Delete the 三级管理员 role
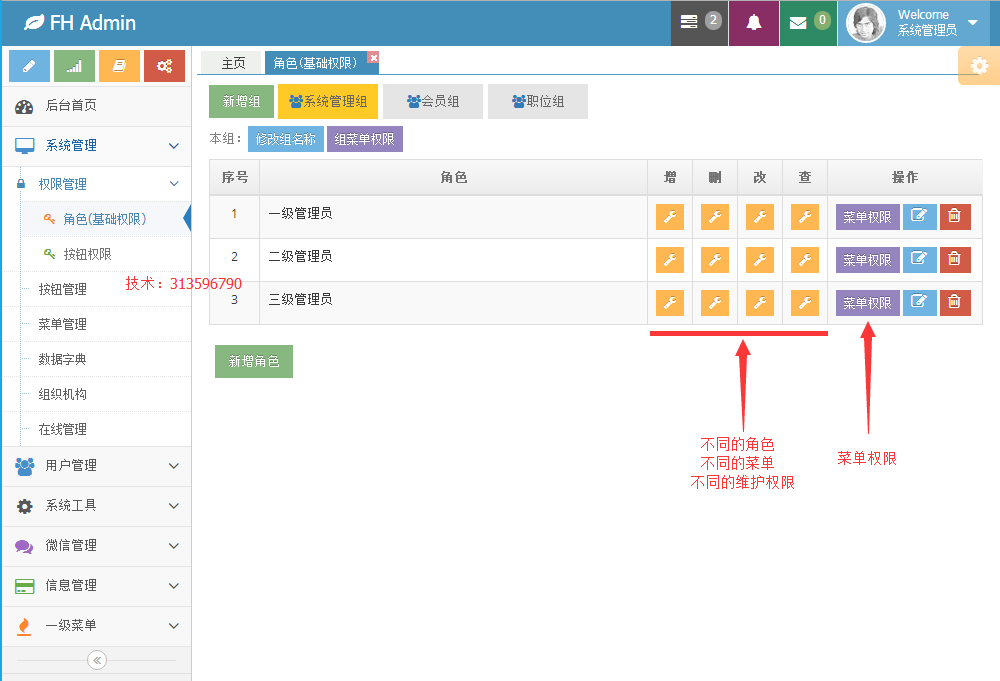The height and width of the screenshot is (681, 1000). click(x=955, y=303)
